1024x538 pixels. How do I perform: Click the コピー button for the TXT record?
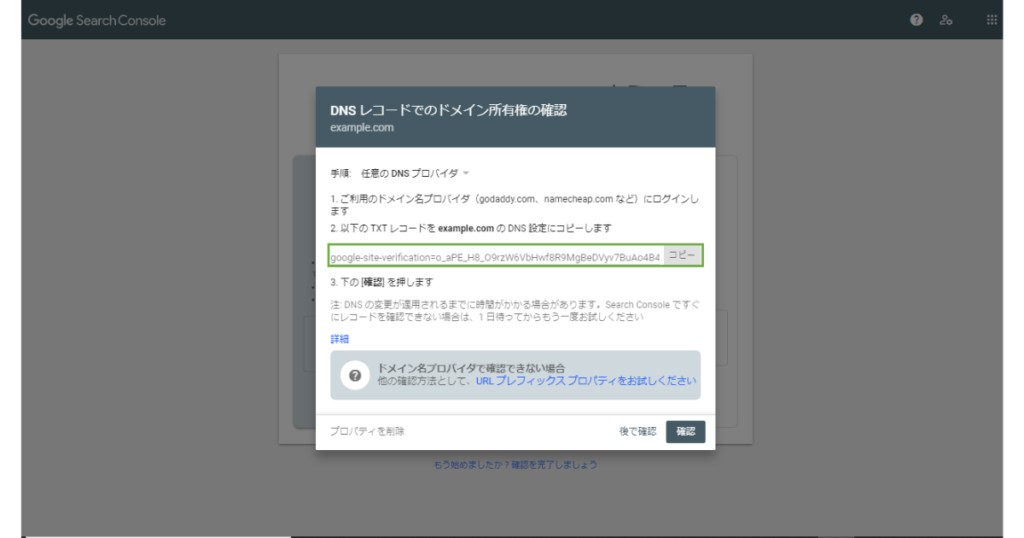[x=682, y=255]
